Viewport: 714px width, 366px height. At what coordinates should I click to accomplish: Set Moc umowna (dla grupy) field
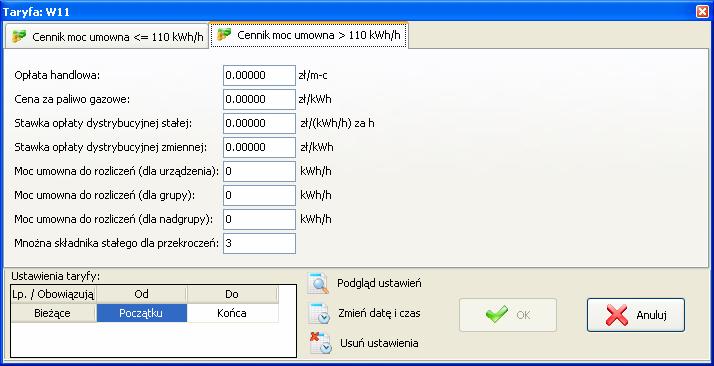[x=259, y=195]
